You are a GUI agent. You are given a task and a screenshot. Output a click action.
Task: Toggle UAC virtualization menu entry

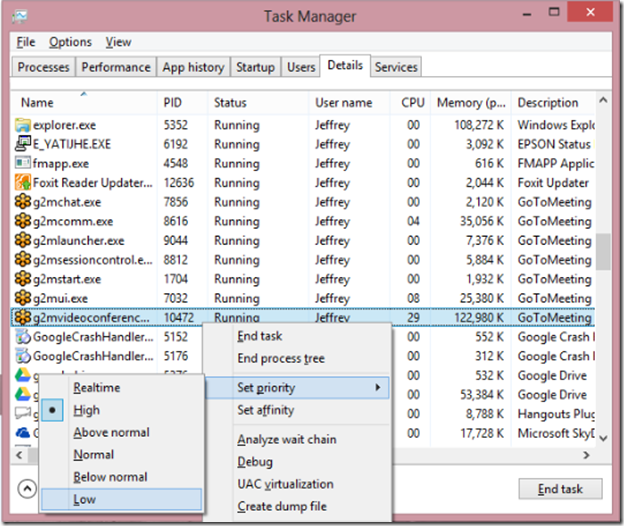(285, 484)
